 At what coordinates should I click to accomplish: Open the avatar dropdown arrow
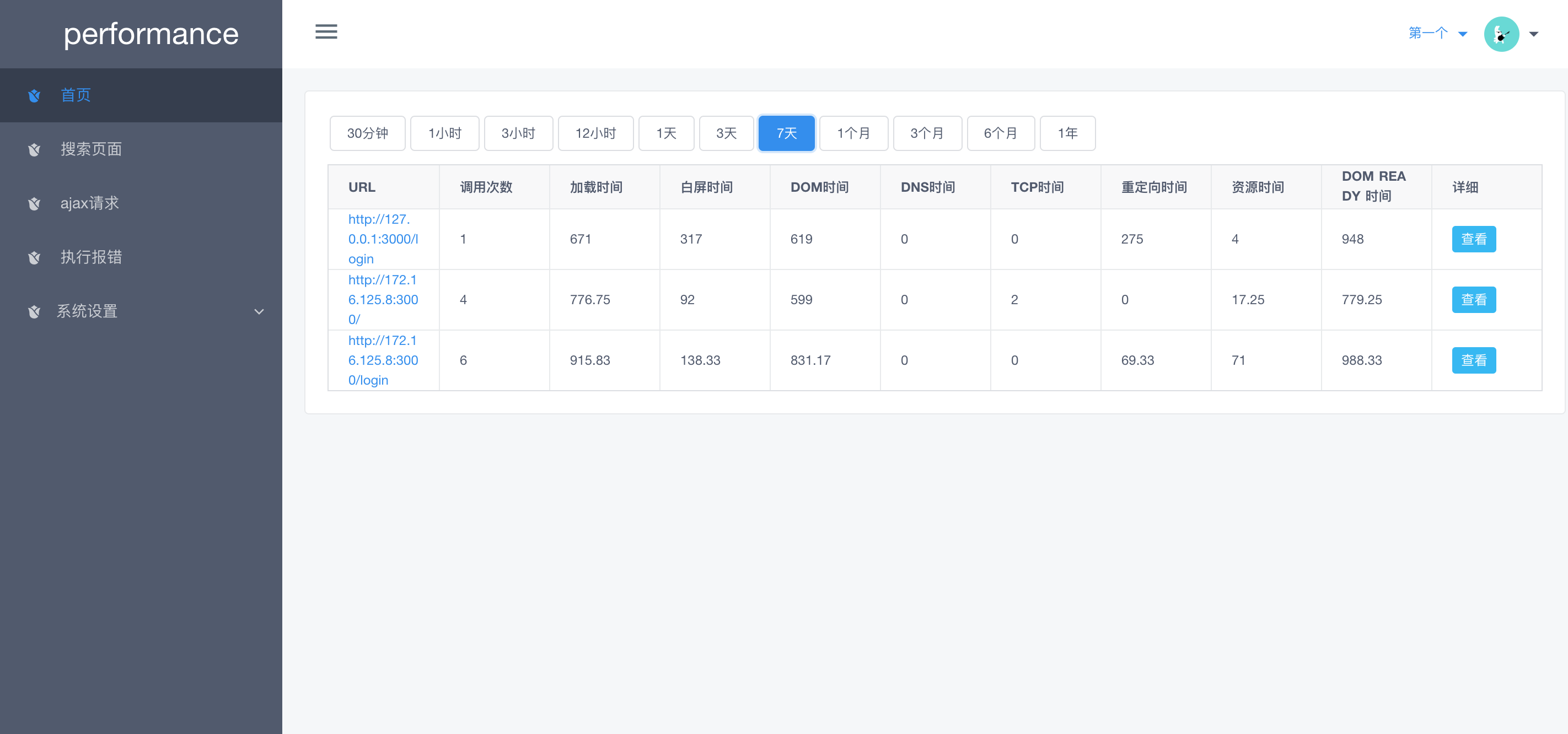pos(1533,34)
